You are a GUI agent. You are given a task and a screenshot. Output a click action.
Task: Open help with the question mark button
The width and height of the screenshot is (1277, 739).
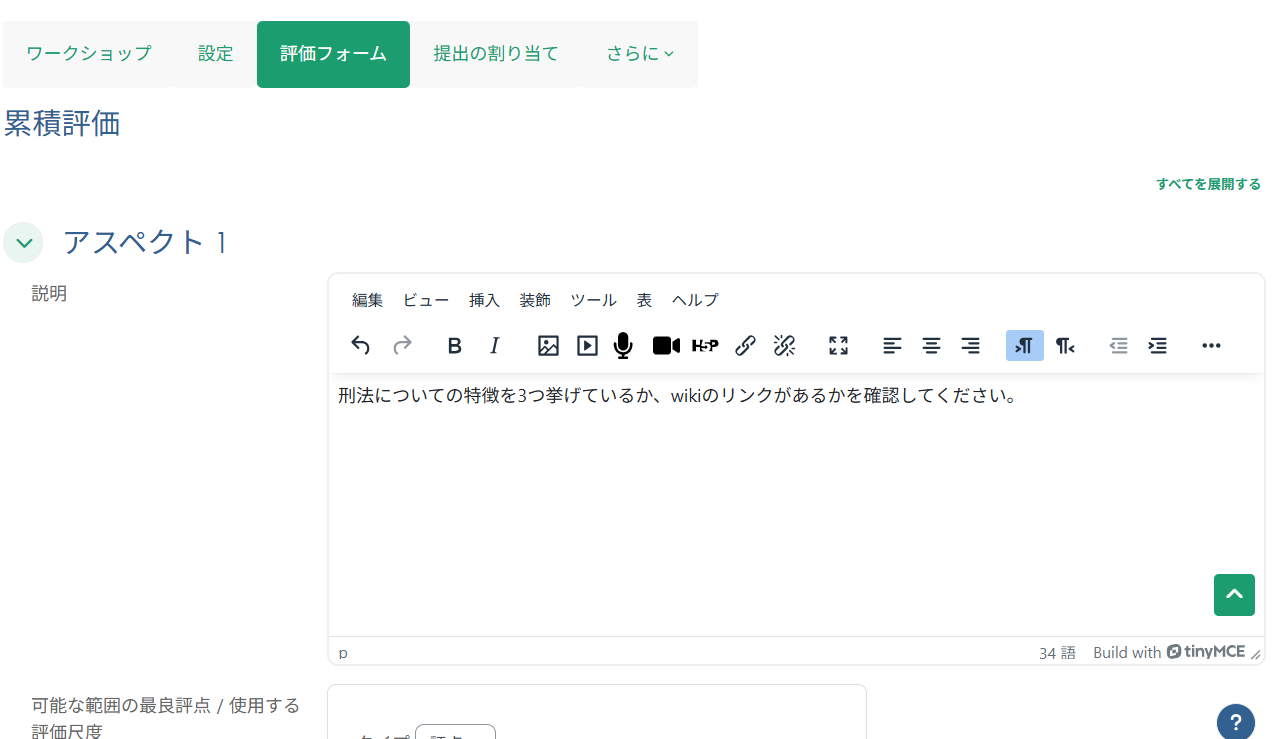pyautogui.click(x=1235, y=722)
